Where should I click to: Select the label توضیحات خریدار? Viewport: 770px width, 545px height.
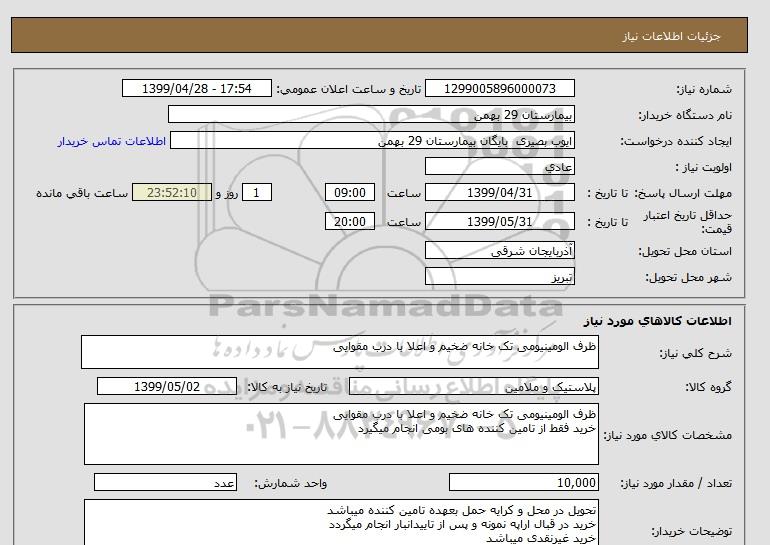tap(691, 531)
